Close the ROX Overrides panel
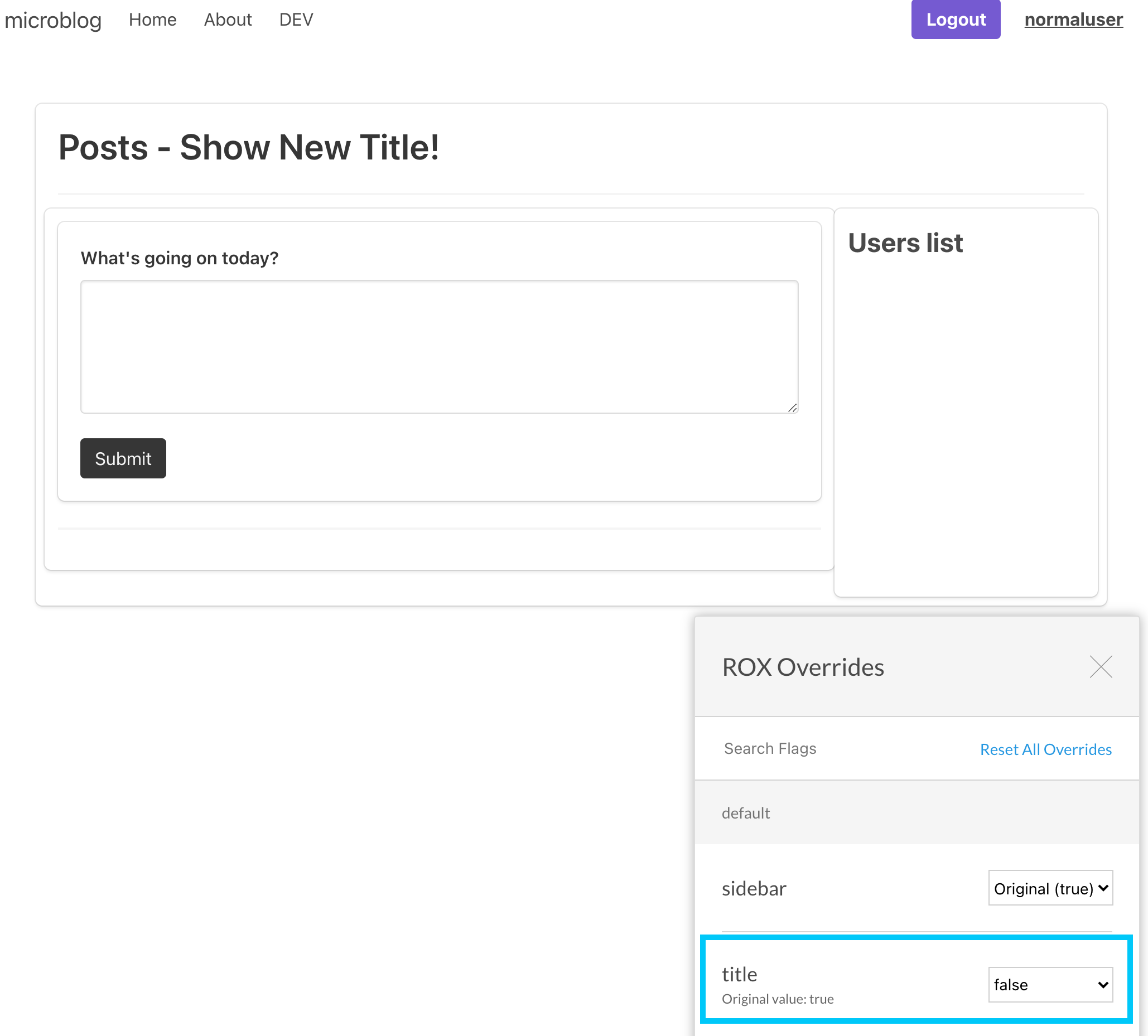Viewport: 1148px width, 1036px height. (1100, 666)
